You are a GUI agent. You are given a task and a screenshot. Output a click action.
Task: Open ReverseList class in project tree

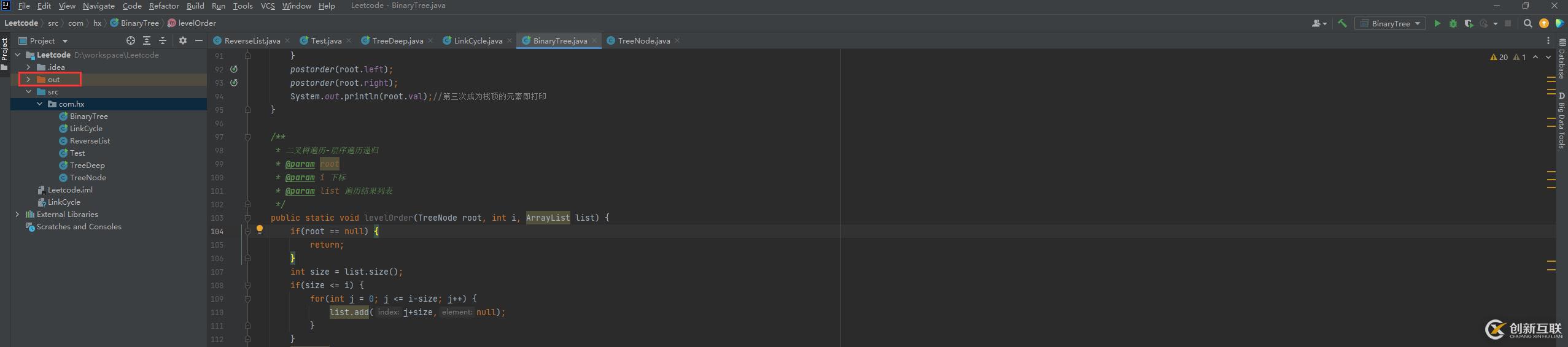click(x=90, y=141)
